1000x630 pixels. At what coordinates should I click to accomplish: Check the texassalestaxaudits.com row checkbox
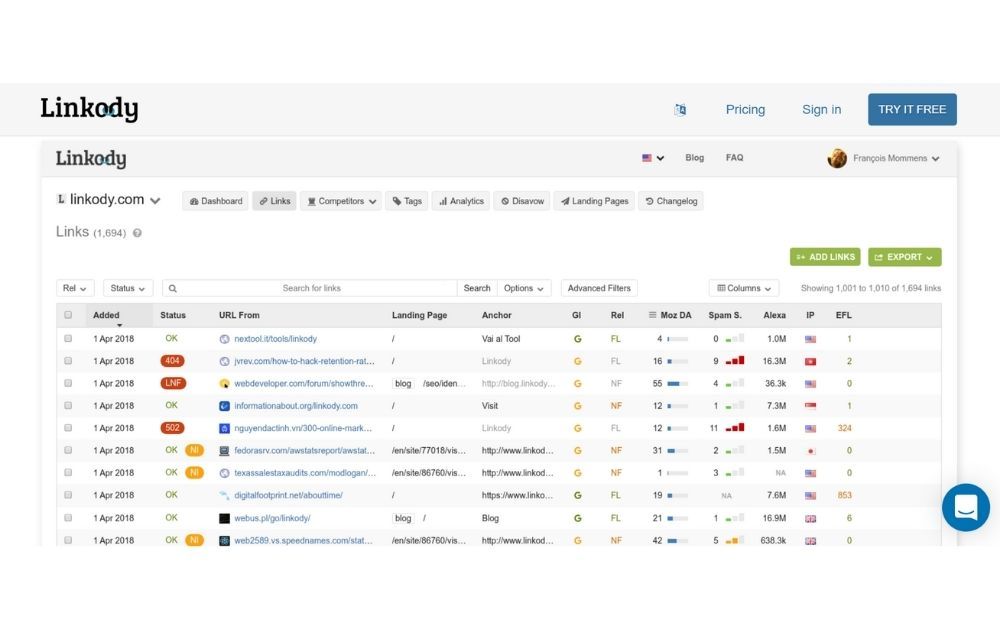click(68, 472)
